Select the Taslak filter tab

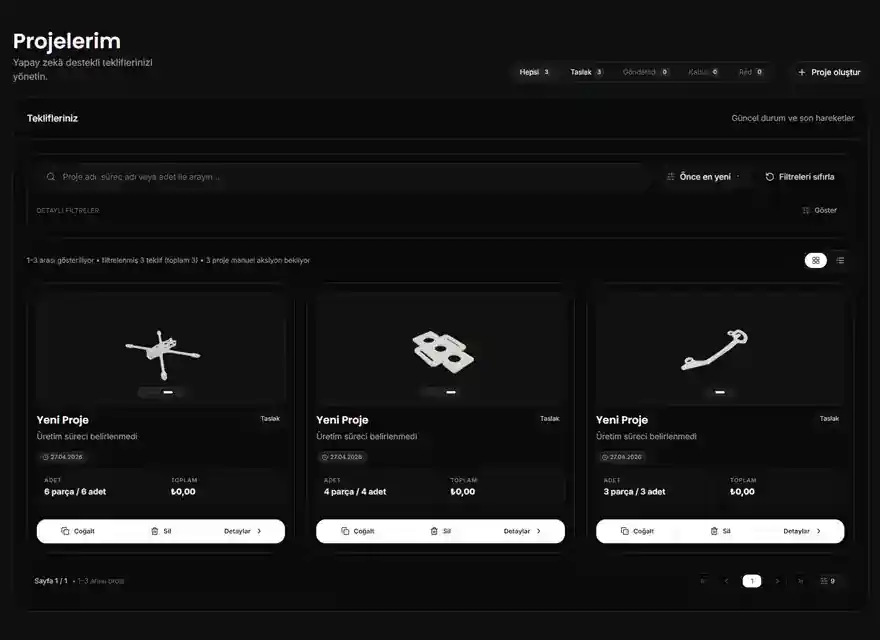coord(586,72)
